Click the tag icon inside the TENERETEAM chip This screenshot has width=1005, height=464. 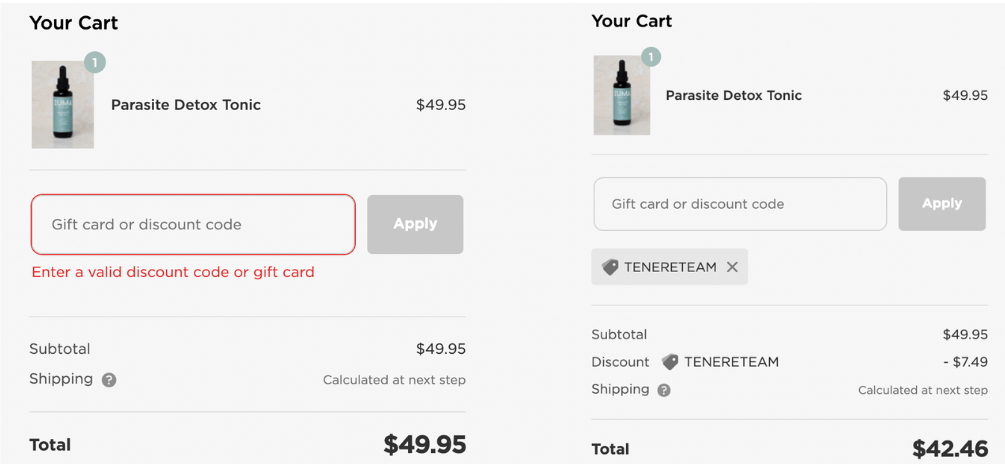[x=610, y=267]
